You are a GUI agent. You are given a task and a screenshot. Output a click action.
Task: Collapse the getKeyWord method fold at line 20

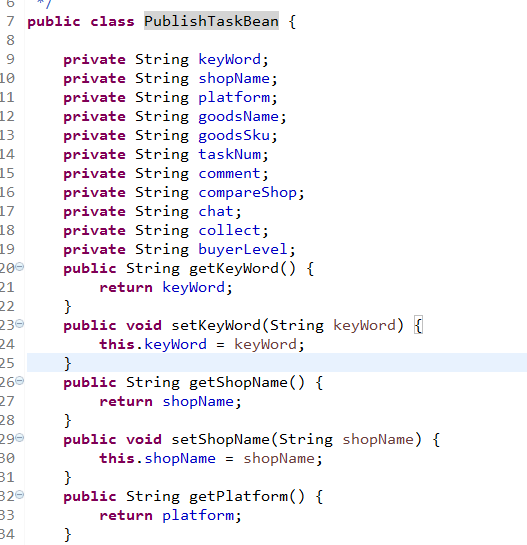click(20, 267)
